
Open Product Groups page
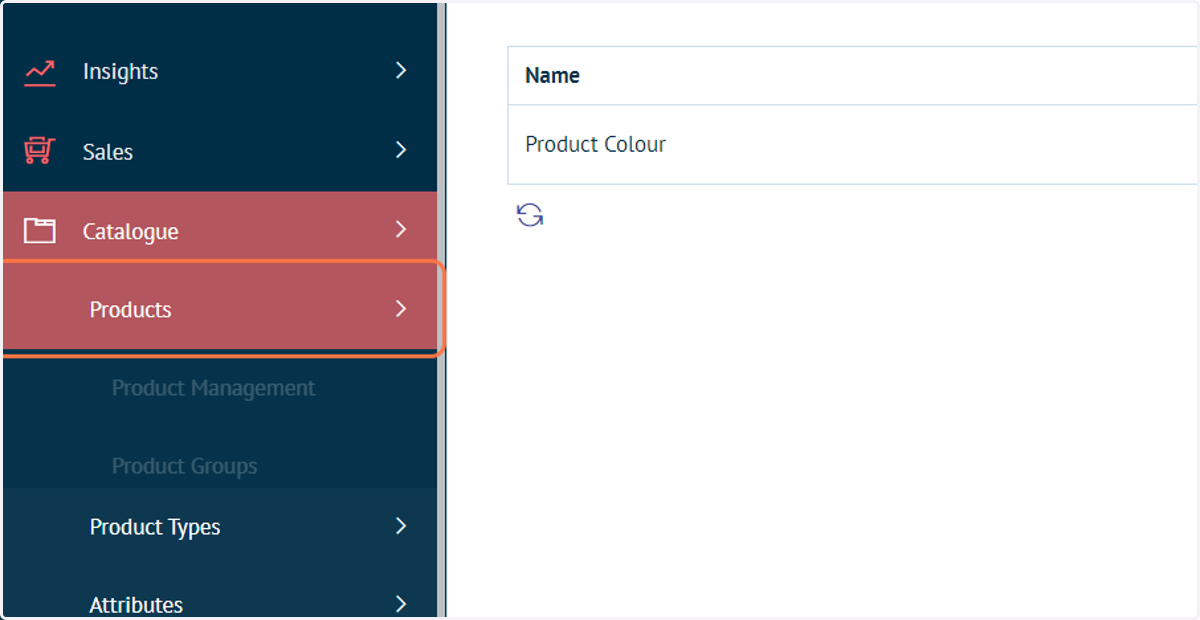click(x=184, y=466)
